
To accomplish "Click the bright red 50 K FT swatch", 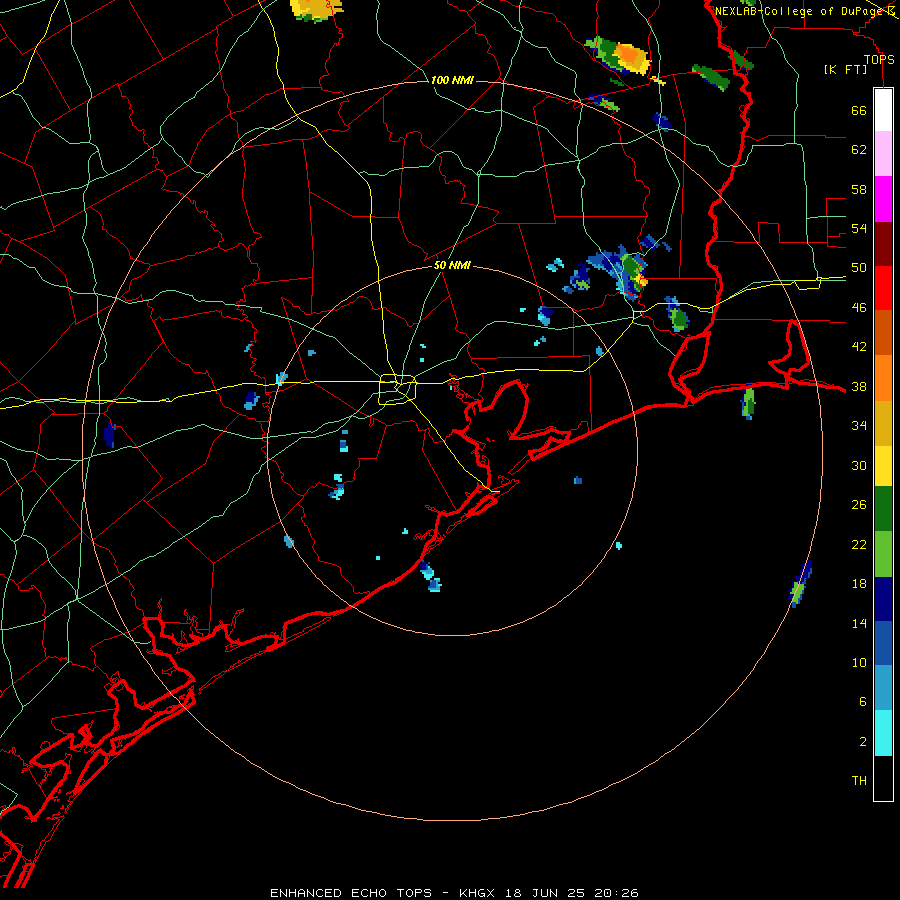I will pos(883,288).
